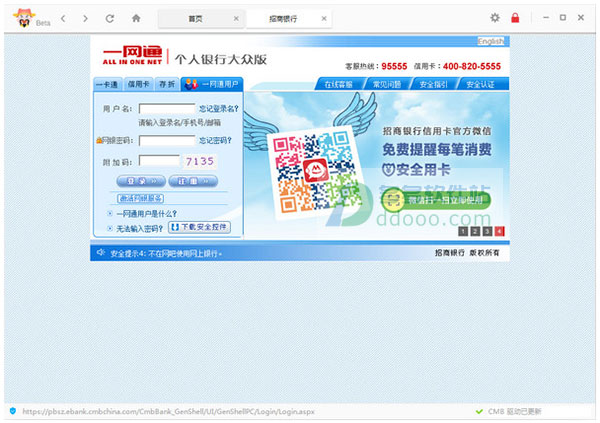Go back with the browser back arrow
Screen dimensions: 600x423
coord(64,18)
